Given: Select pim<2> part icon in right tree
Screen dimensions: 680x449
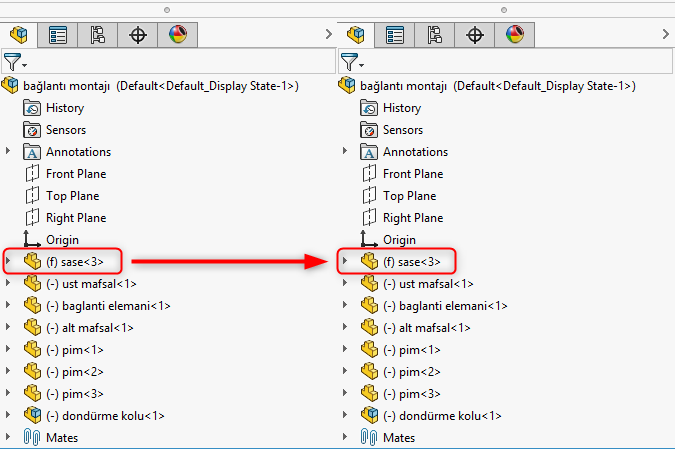Looking at the screenshot, I should tap(369, 371).
